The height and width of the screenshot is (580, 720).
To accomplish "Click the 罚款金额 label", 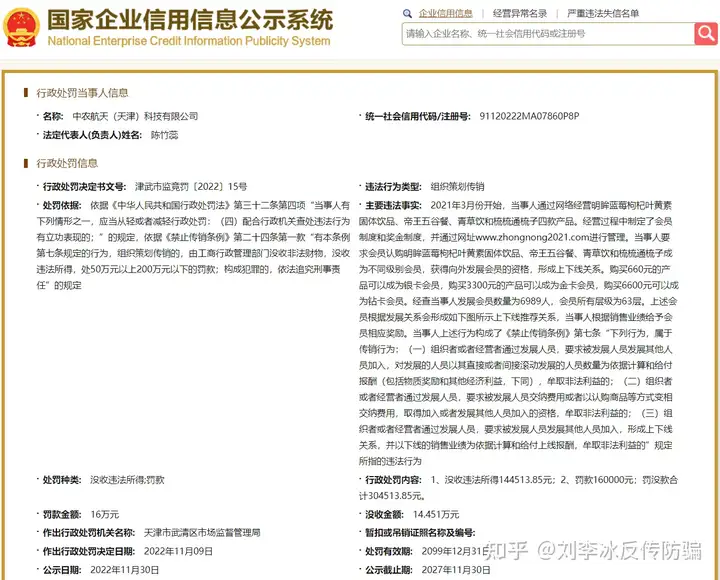I will pyautogui.click(x=62, y=514).
